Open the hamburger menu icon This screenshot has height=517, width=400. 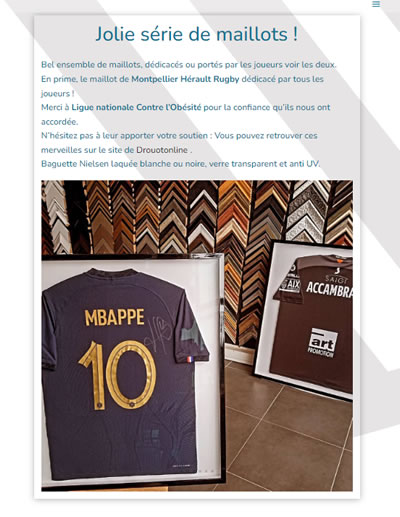tap(376, 4)
